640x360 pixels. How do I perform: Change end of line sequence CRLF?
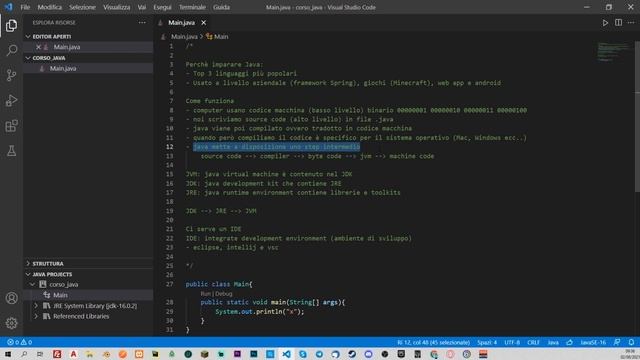pyautogui.click(x=533, y=342)
